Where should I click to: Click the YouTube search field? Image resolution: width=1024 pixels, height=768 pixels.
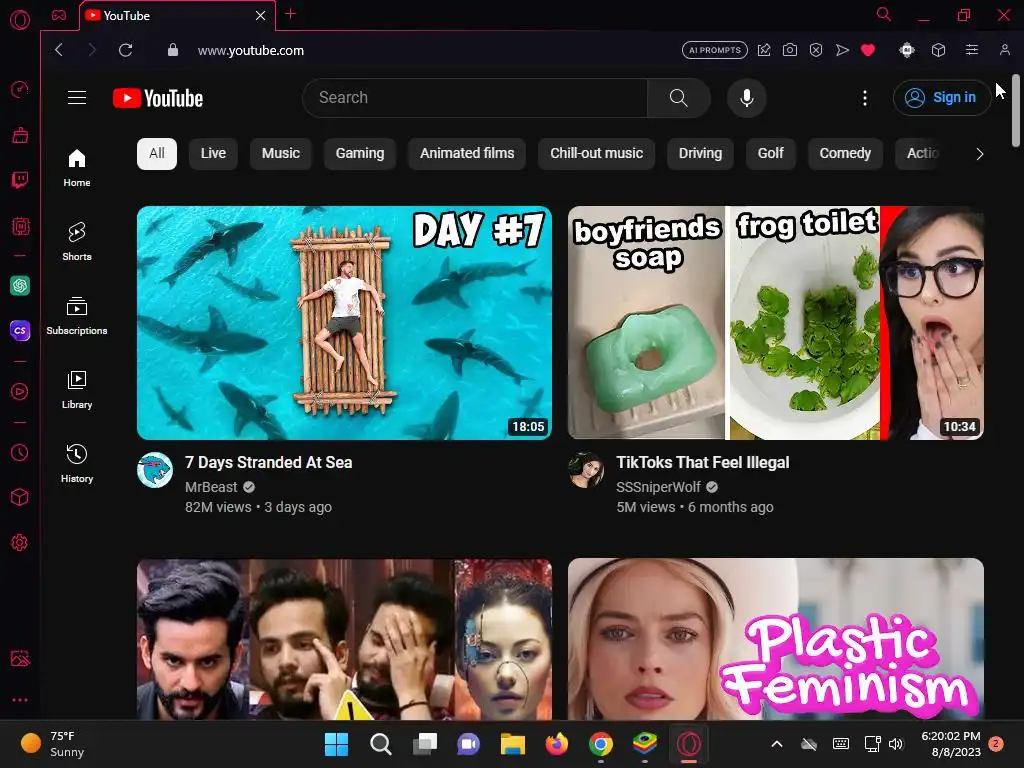click(x=475, y=98)
